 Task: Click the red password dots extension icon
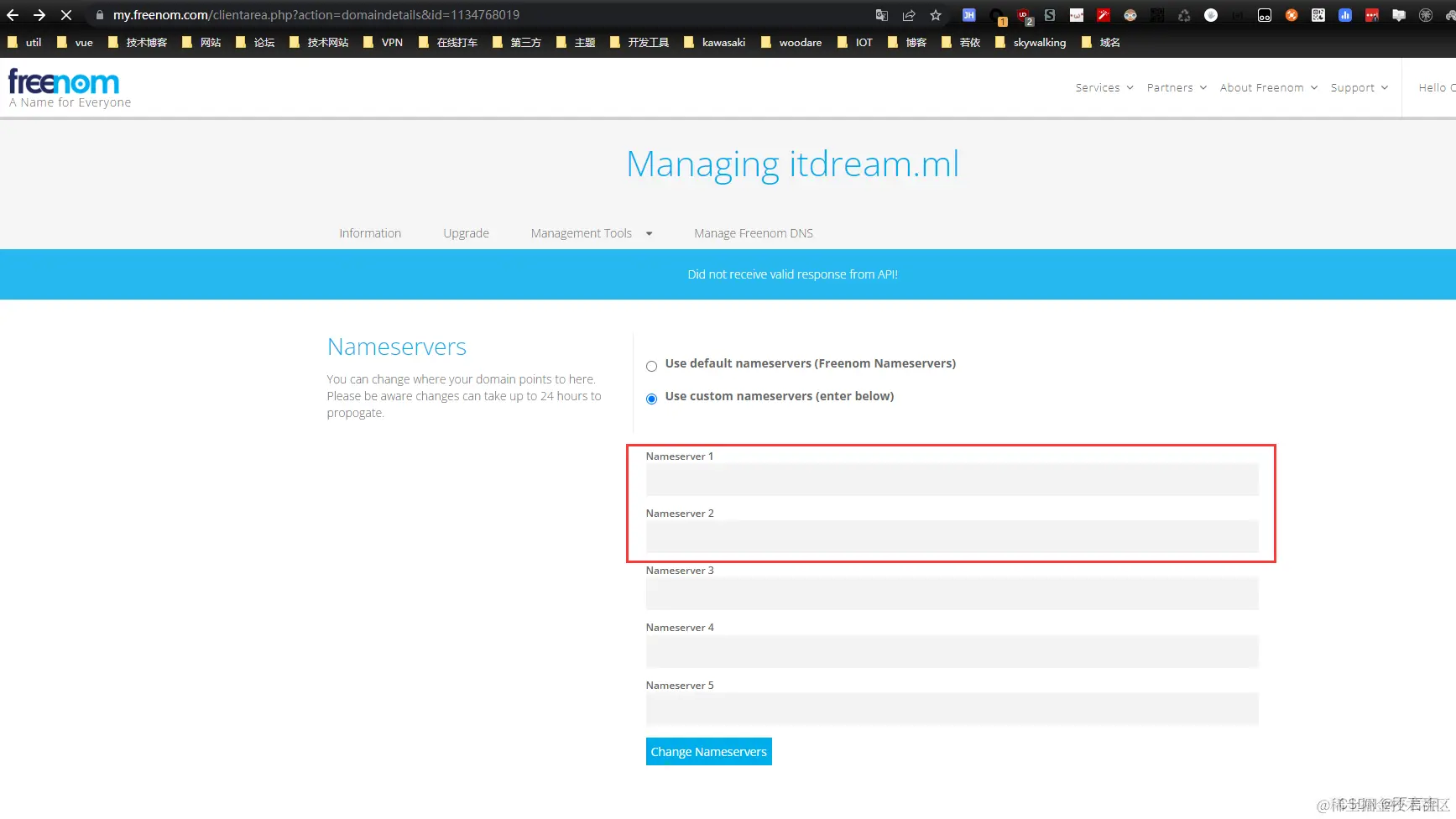[x=1372, y=15]
